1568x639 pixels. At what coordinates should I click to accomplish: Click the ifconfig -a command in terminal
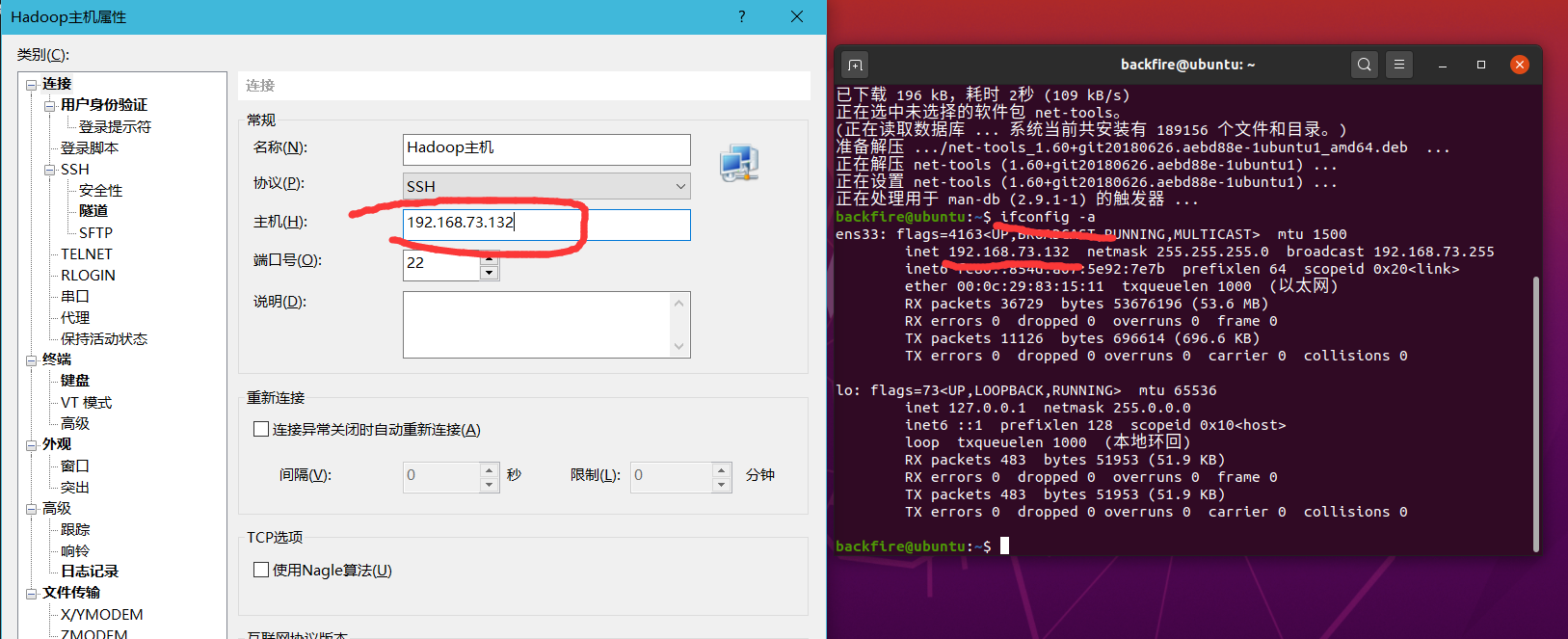1048,217
